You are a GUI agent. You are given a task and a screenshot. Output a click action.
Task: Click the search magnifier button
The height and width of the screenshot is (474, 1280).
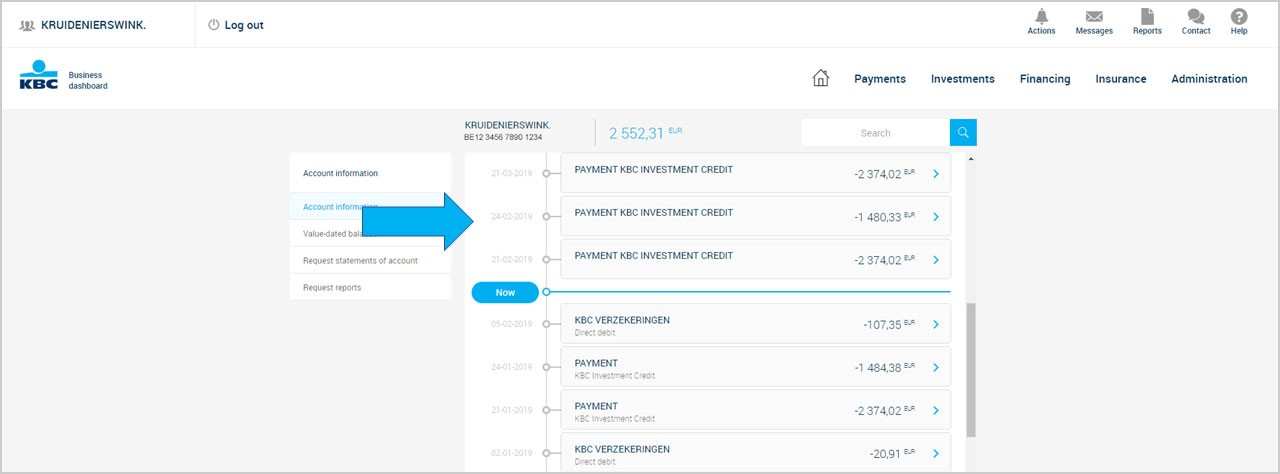point(963,132)
